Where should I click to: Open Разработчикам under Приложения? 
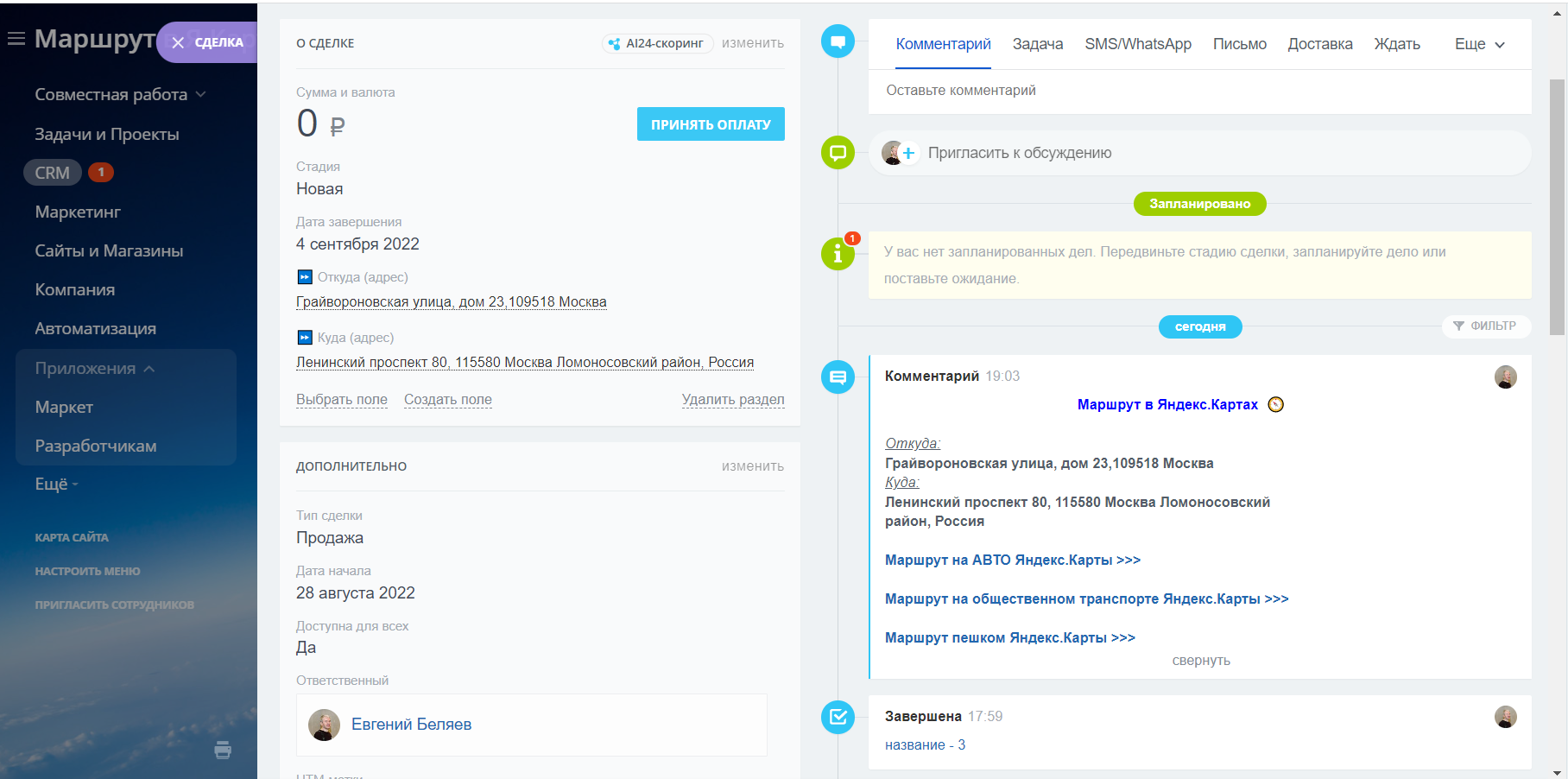96,446
